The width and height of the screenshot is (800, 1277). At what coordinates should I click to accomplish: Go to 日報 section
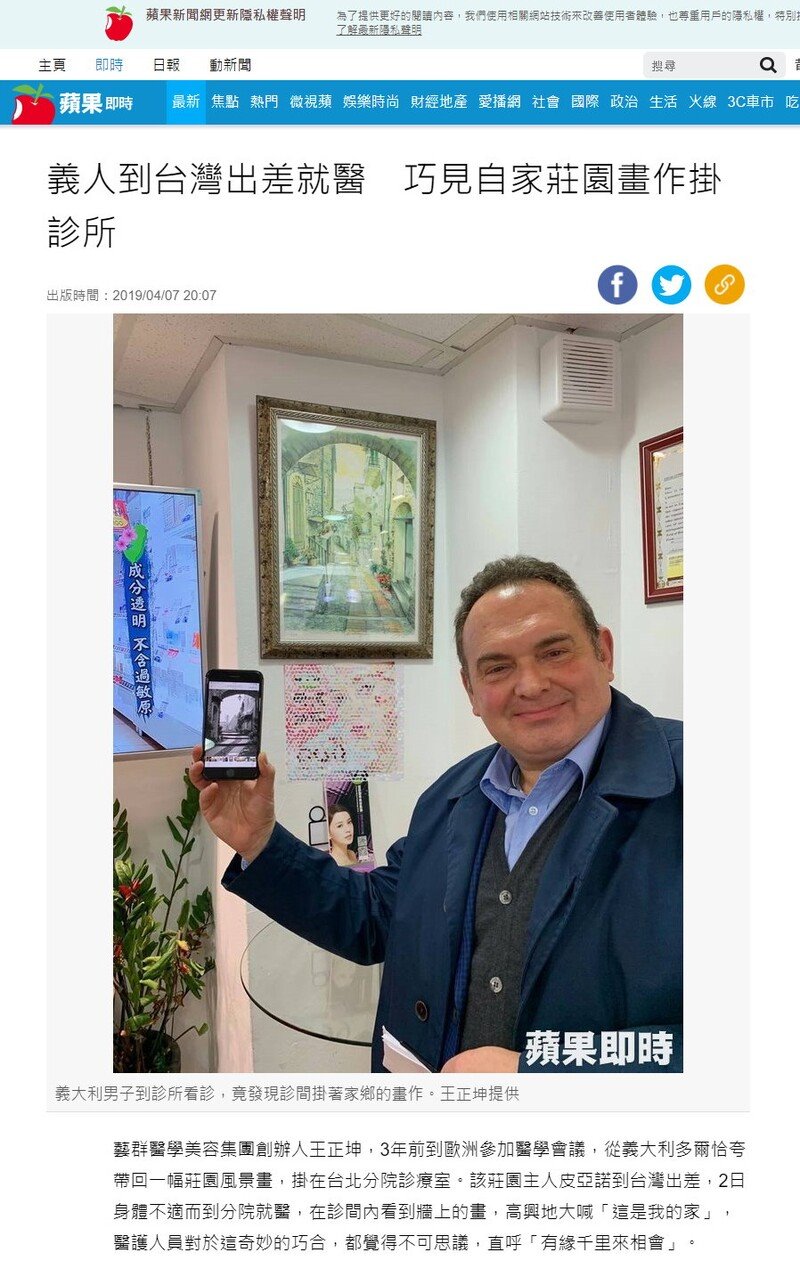point(166,65)
